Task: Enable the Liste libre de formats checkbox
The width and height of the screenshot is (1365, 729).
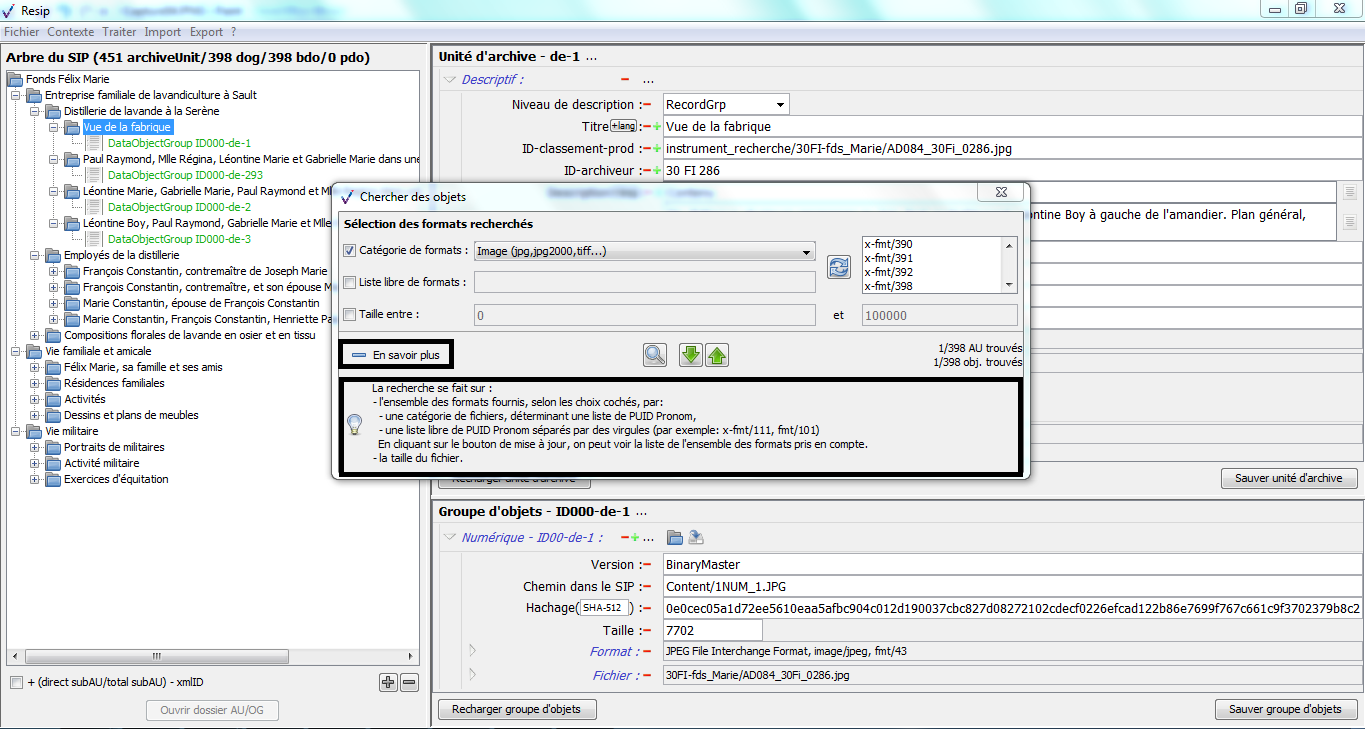Action: pyautogui.click(x=349, y=283)
